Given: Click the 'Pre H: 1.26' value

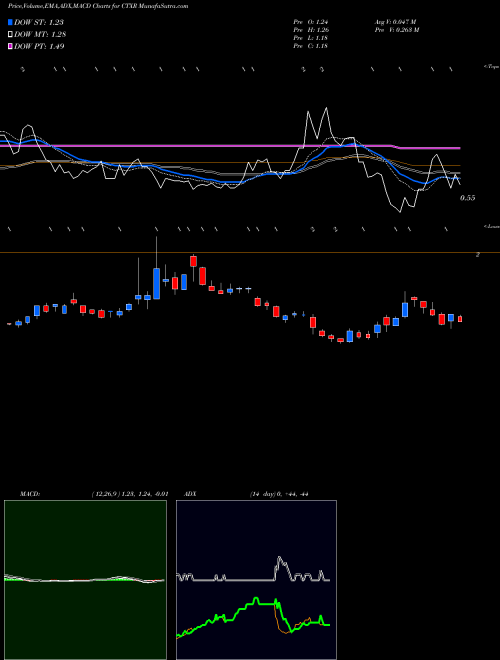Looking at the screenshot, I should [x=311, y=30].
